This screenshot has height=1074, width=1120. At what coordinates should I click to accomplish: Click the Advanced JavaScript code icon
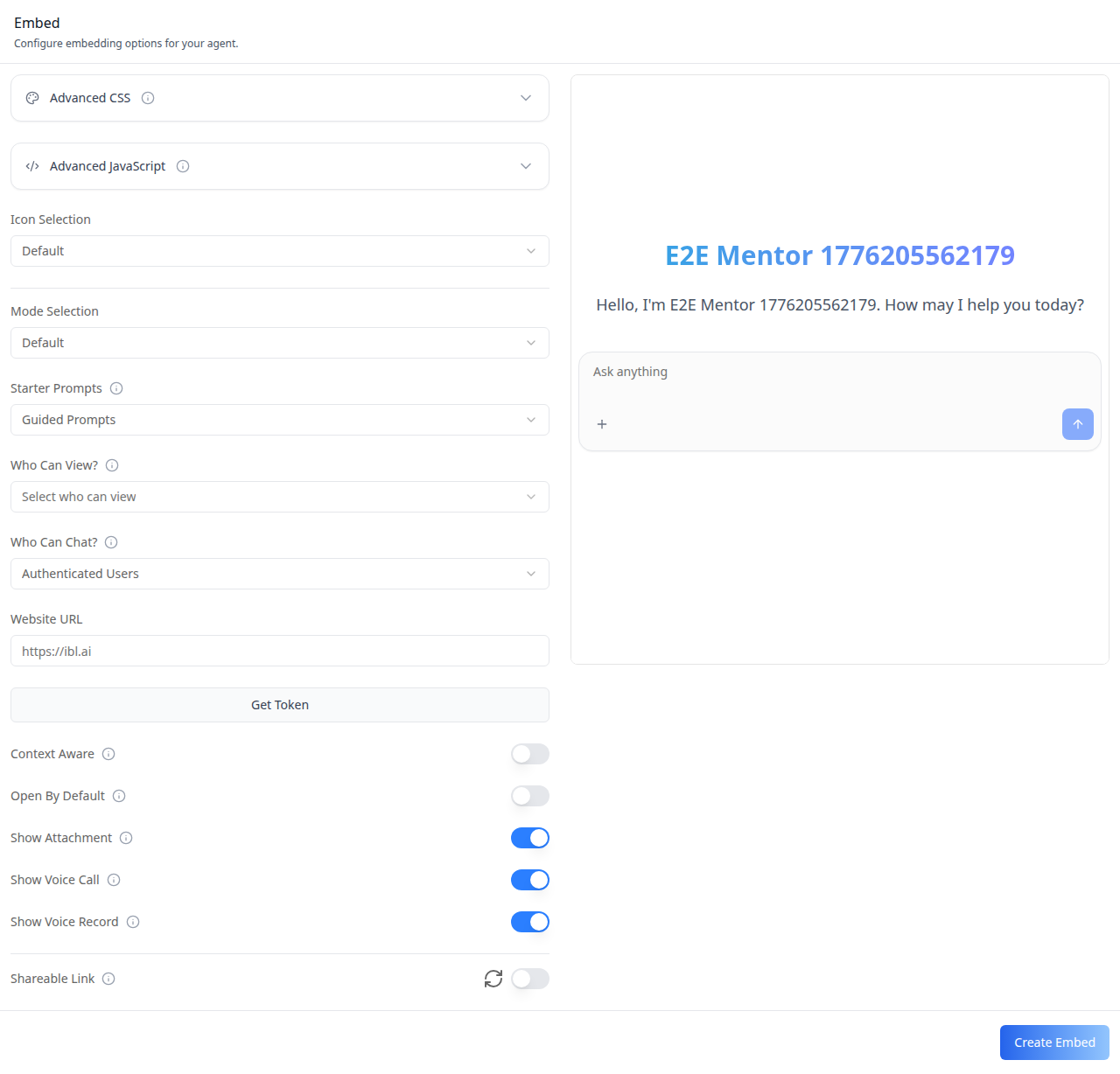click(32, 166)
